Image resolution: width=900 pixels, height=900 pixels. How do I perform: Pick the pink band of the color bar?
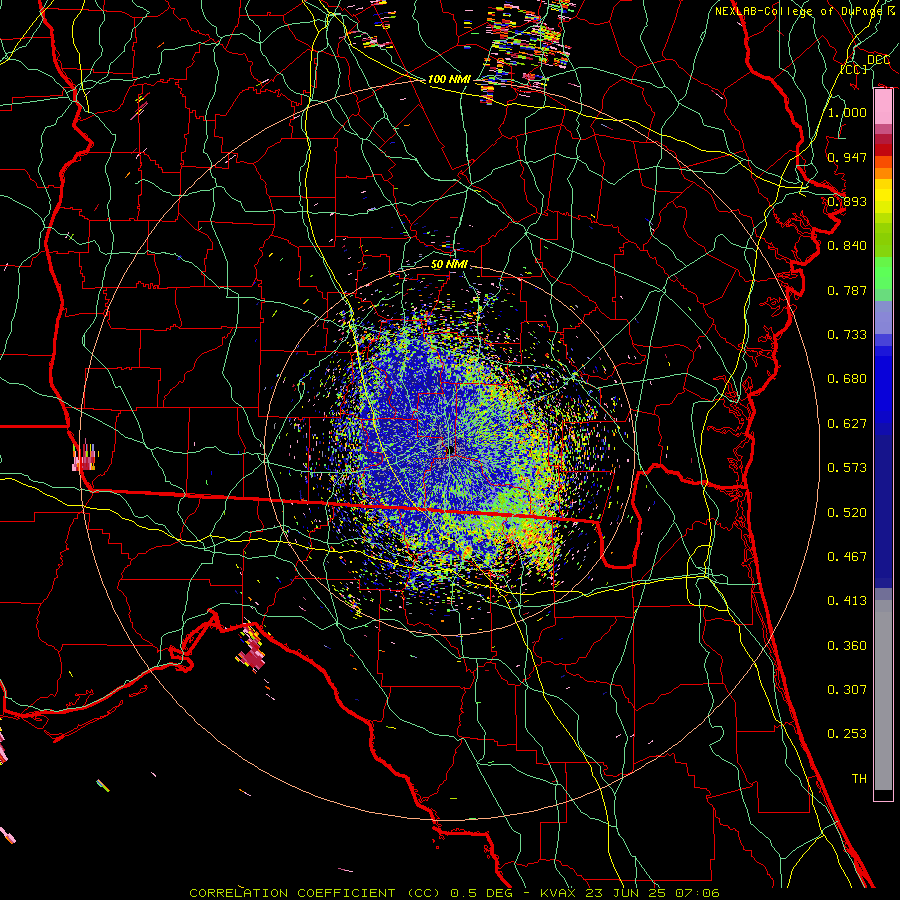pyautogui.click(x=883, y=107)
